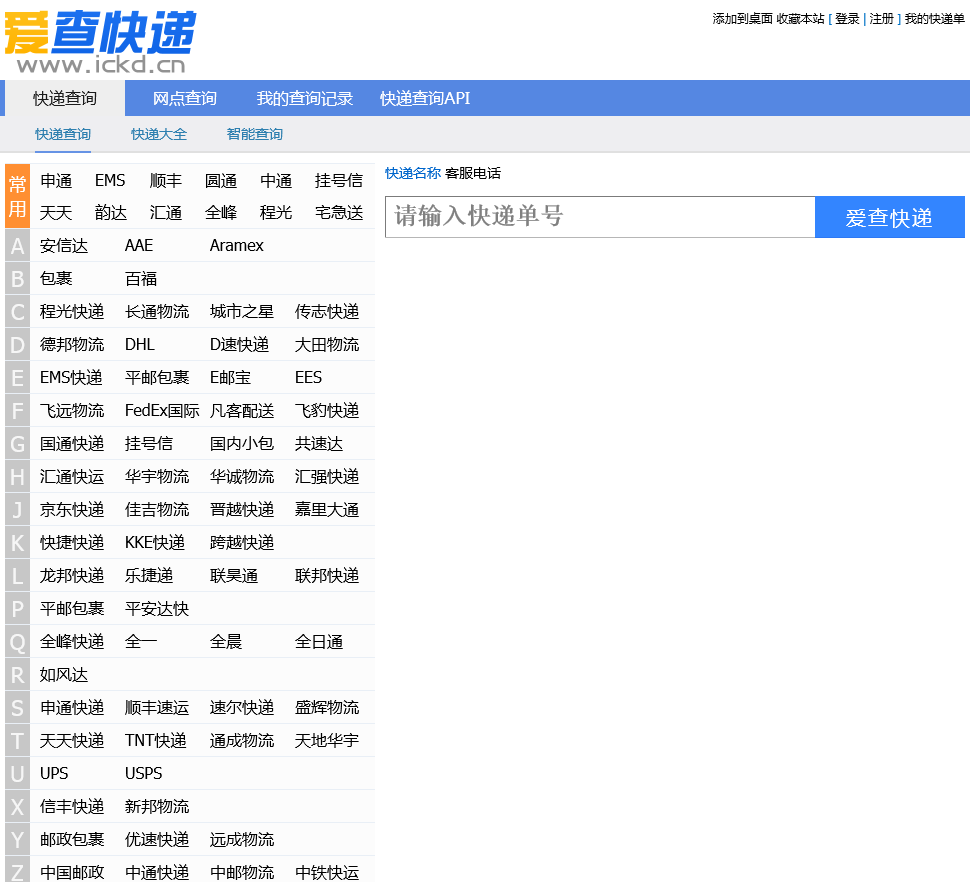Select 飞豹快递 courier
The width and height of the screenshot is (970, 882).
pos(327,411)
